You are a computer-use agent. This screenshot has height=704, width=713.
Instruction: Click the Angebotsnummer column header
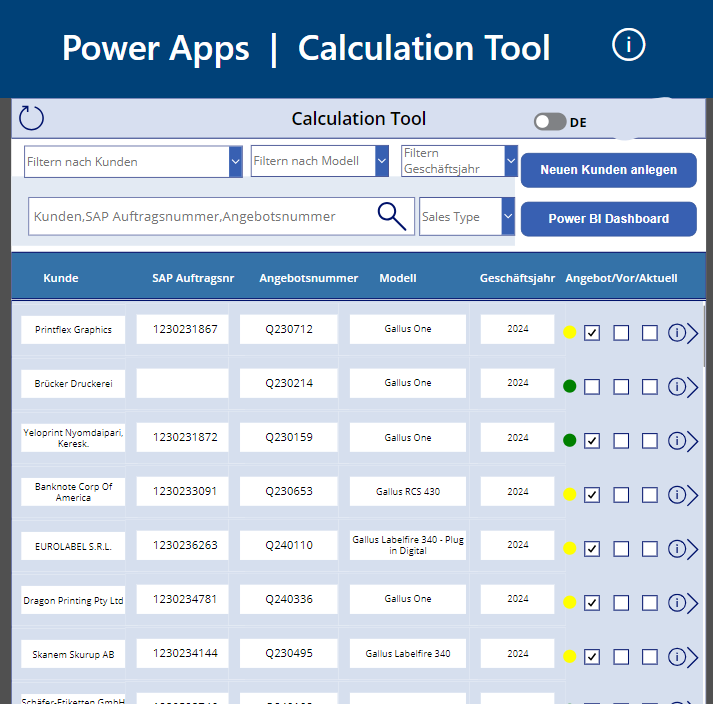(x=308, y=278)
